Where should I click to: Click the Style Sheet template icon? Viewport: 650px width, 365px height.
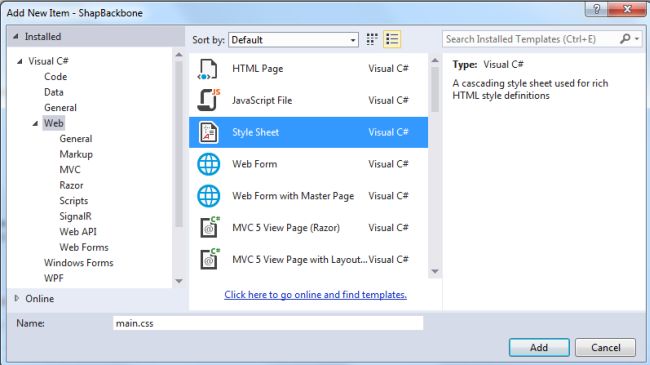tap(208, 132)
